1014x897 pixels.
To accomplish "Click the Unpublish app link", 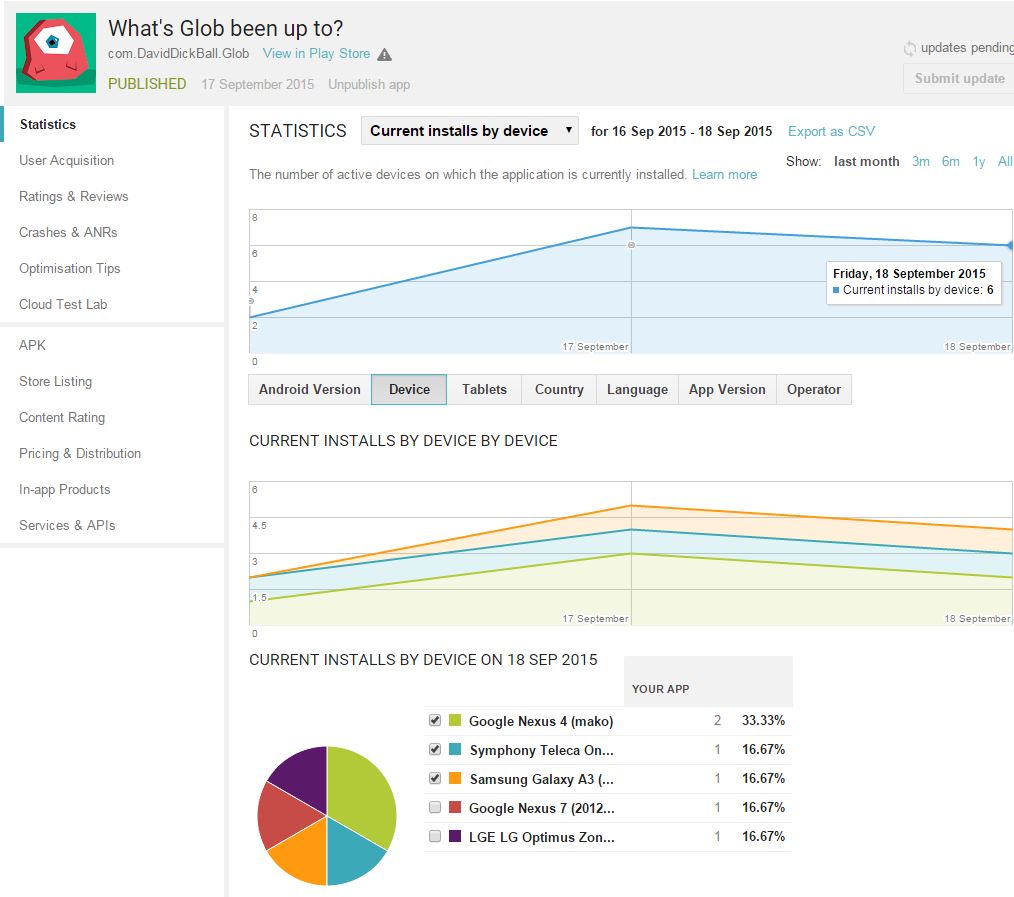I will (x=369, y=84).
